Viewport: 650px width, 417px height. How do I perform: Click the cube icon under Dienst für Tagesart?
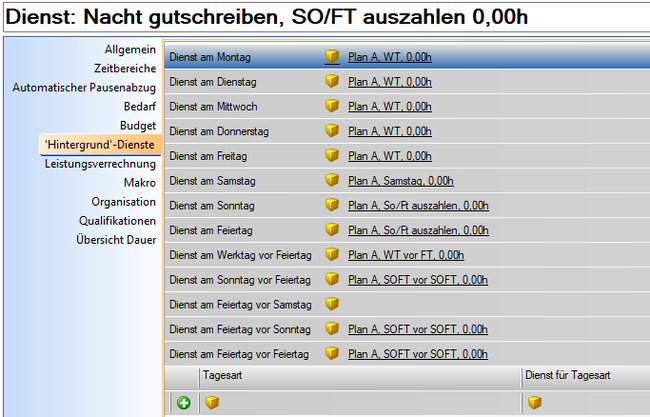point(535,403)
